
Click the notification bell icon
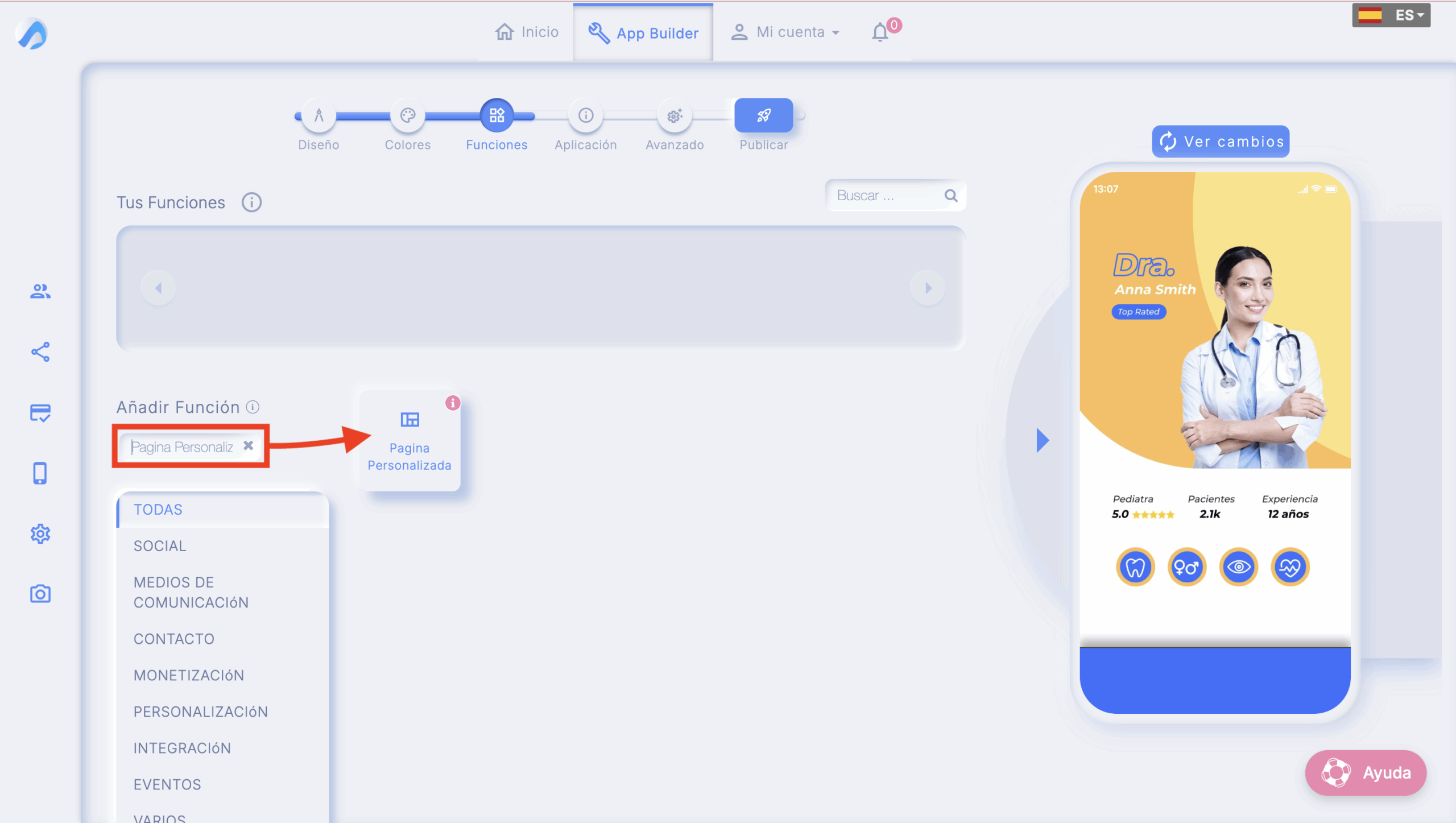click(x=880, y=32)
